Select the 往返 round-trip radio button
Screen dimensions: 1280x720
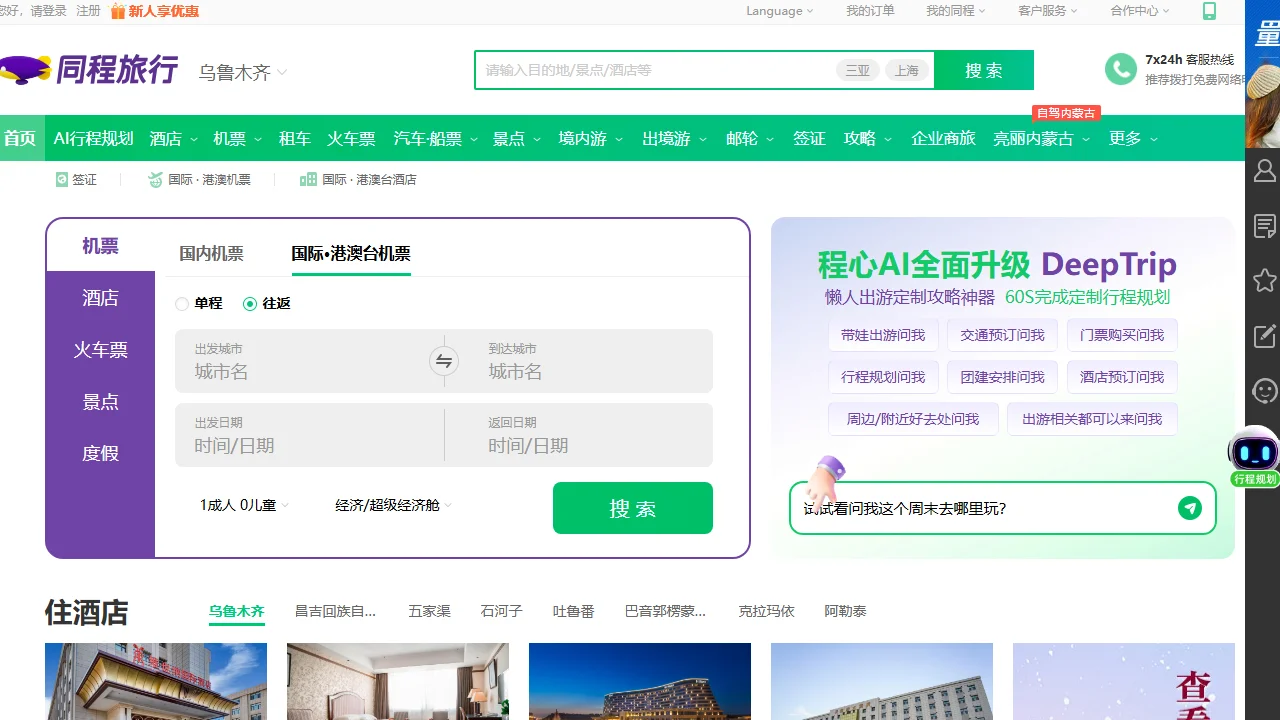click(249, 303)
